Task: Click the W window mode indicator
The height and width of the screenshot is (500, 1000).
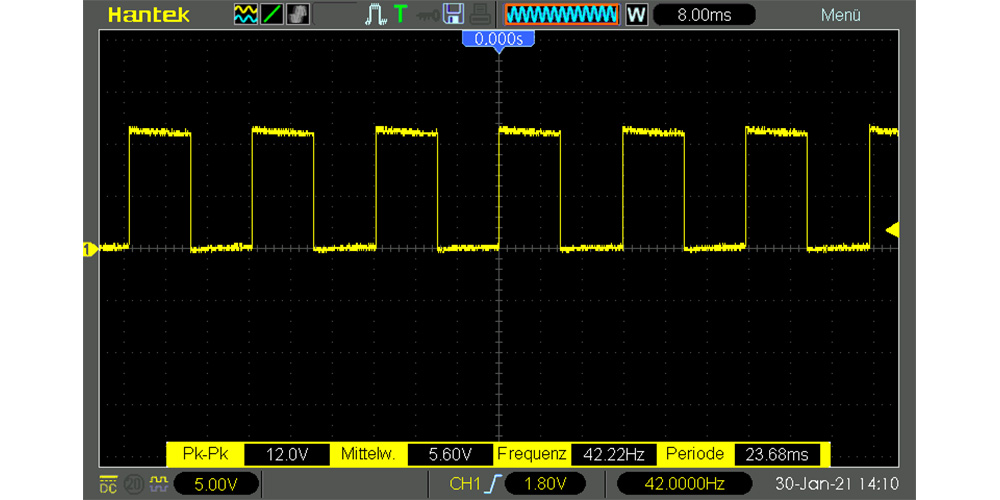Action: [636, 15]
